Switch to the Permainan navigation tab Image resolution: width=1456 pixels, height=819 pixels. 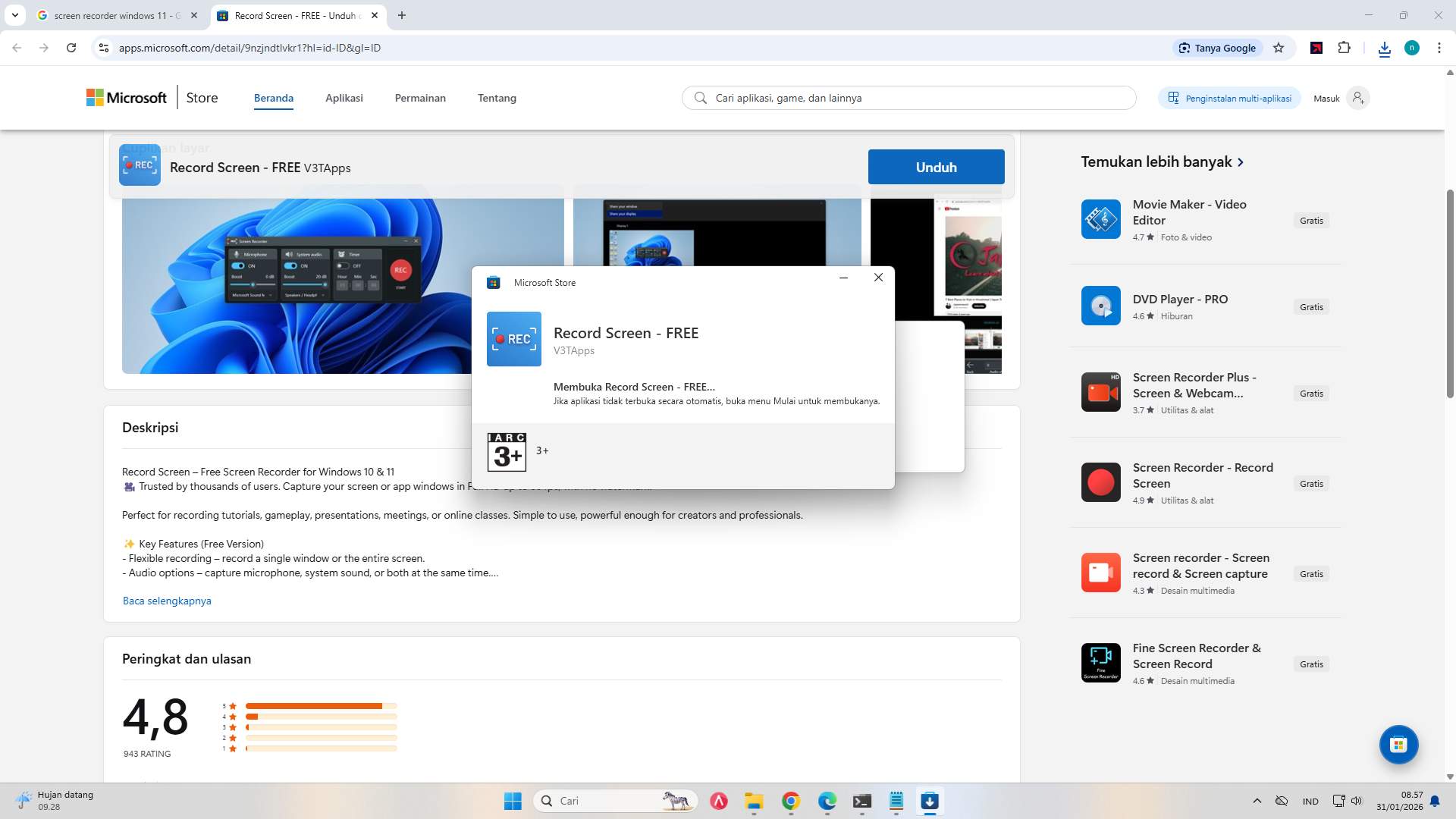(x=420, y=98)
